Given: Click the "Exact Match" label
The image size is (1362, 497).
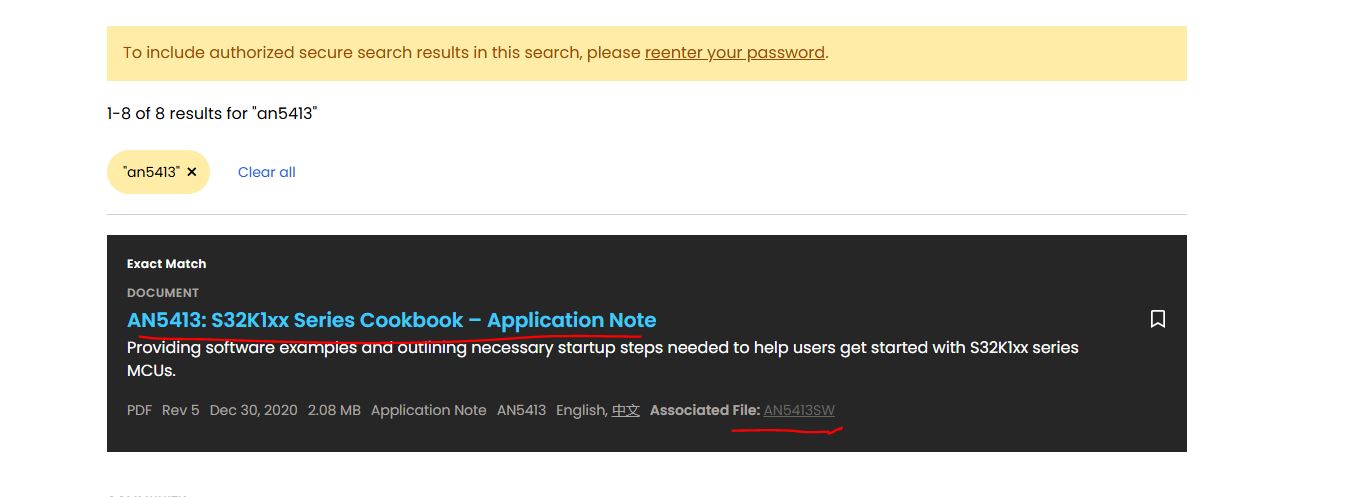Looking at the screenshot, I should (x=166, y=264).
